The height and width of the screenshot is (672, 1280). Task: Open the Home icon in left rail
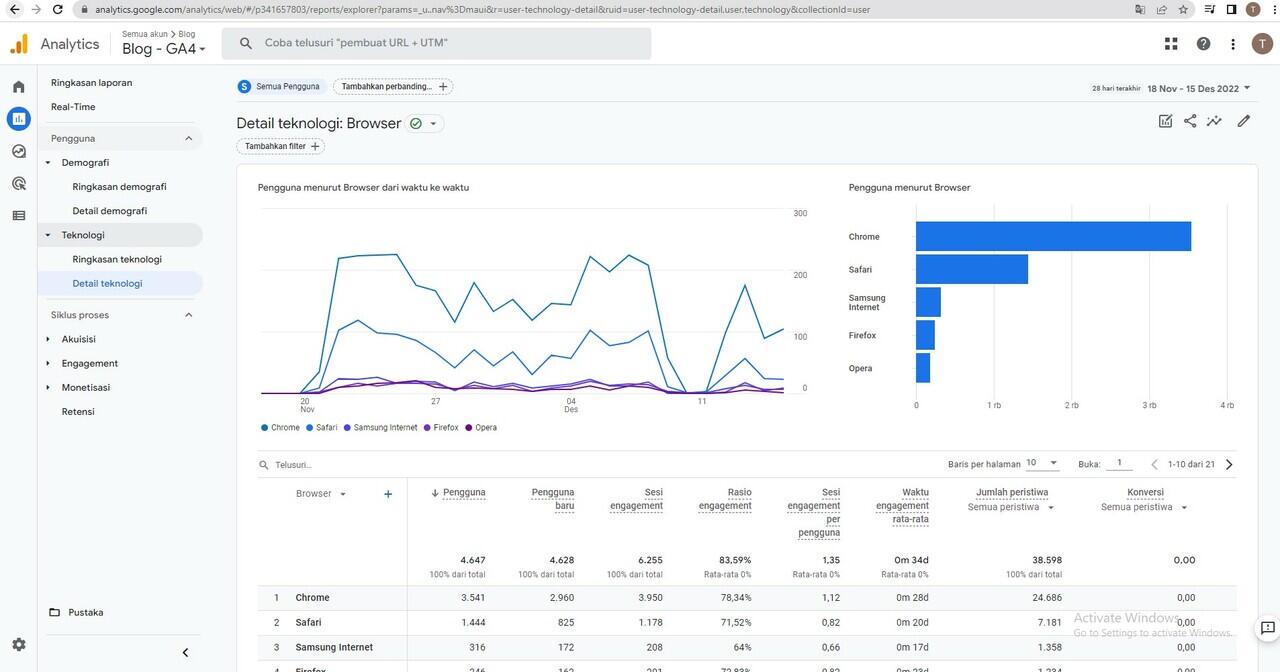(x=18, y=87)
